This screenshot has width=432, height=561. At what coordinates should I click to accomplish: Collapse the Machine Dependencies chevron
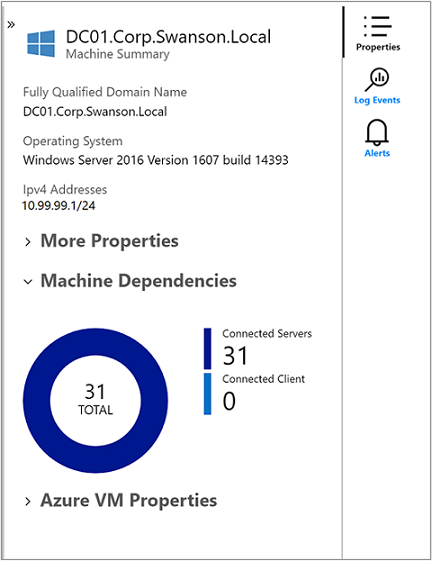[28, 282]
